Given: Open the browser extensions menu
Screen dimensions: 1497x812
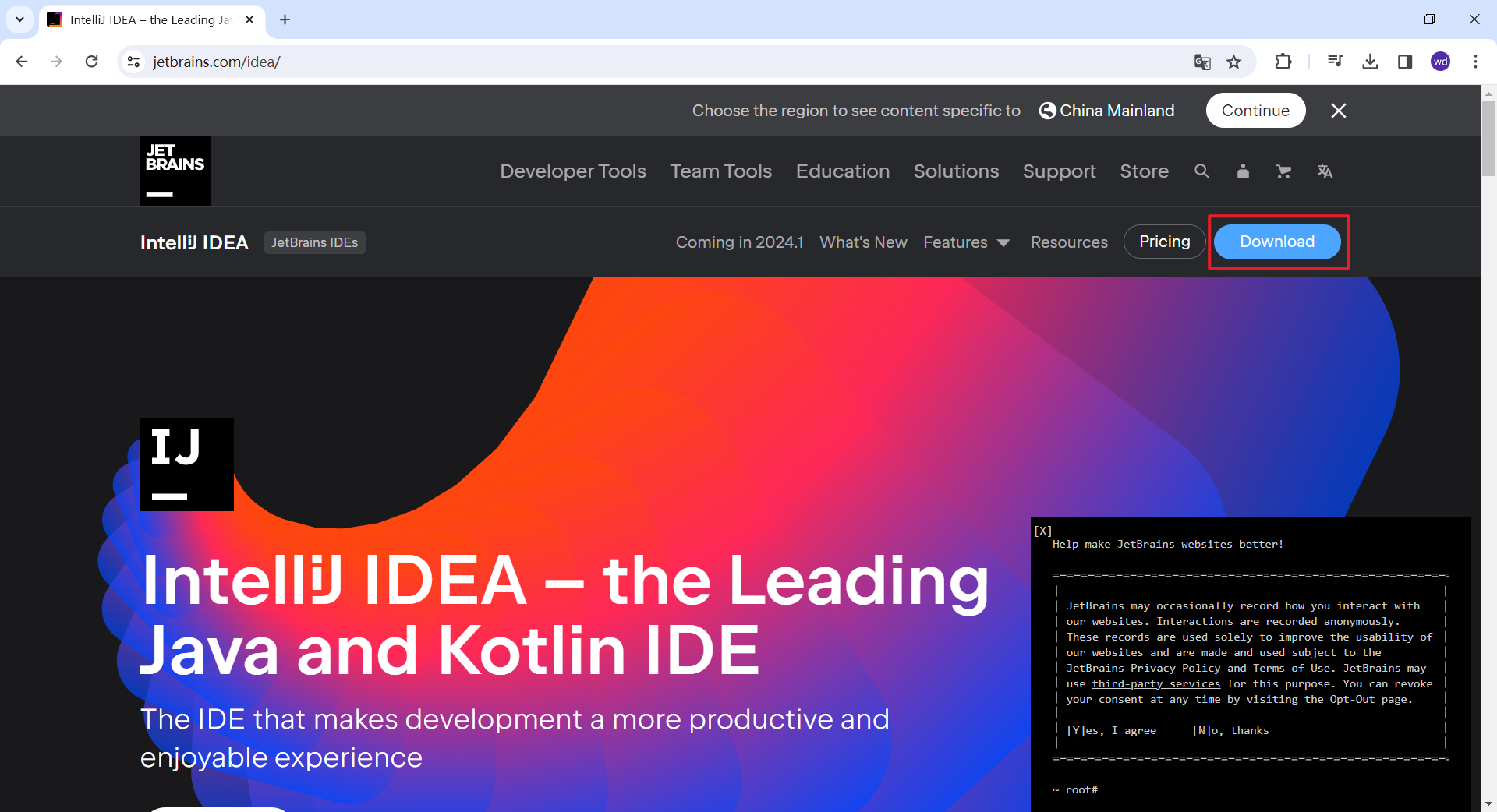Looking at the screenshot, I should [x=1283, y=62].
